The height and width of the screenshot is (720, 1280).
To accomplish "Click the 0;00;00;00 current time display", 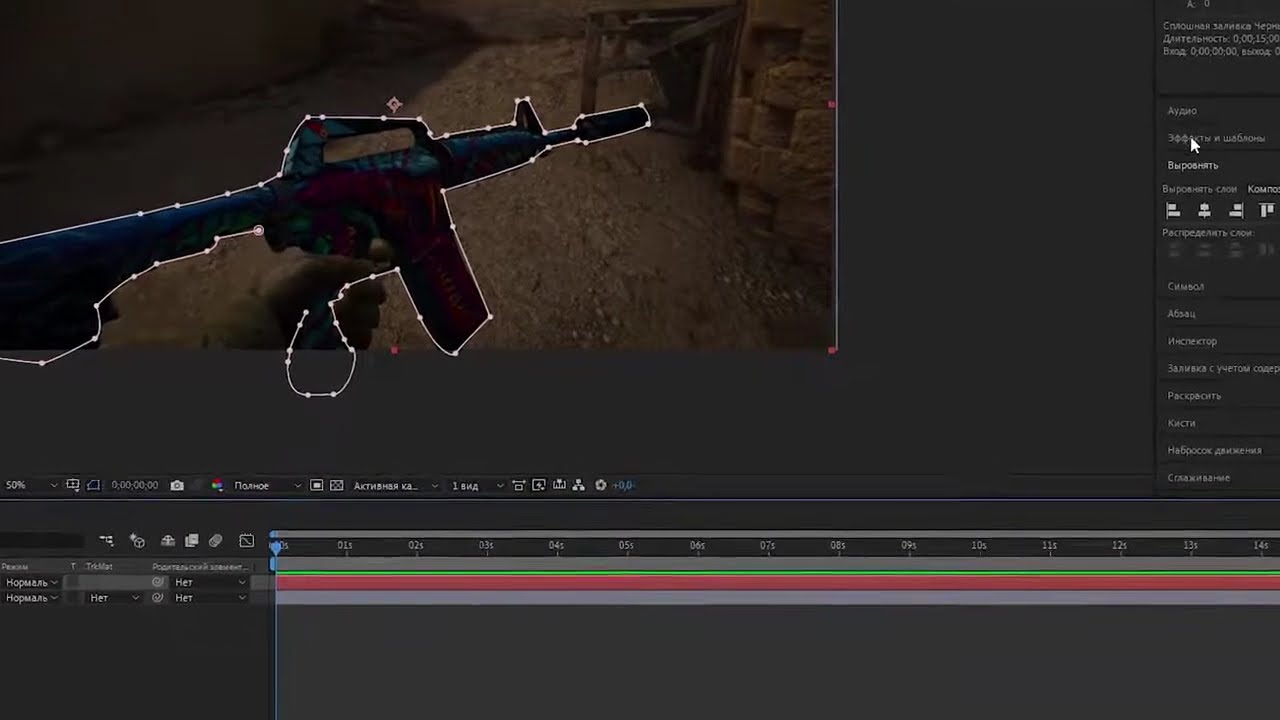I will tap(135, 485).
